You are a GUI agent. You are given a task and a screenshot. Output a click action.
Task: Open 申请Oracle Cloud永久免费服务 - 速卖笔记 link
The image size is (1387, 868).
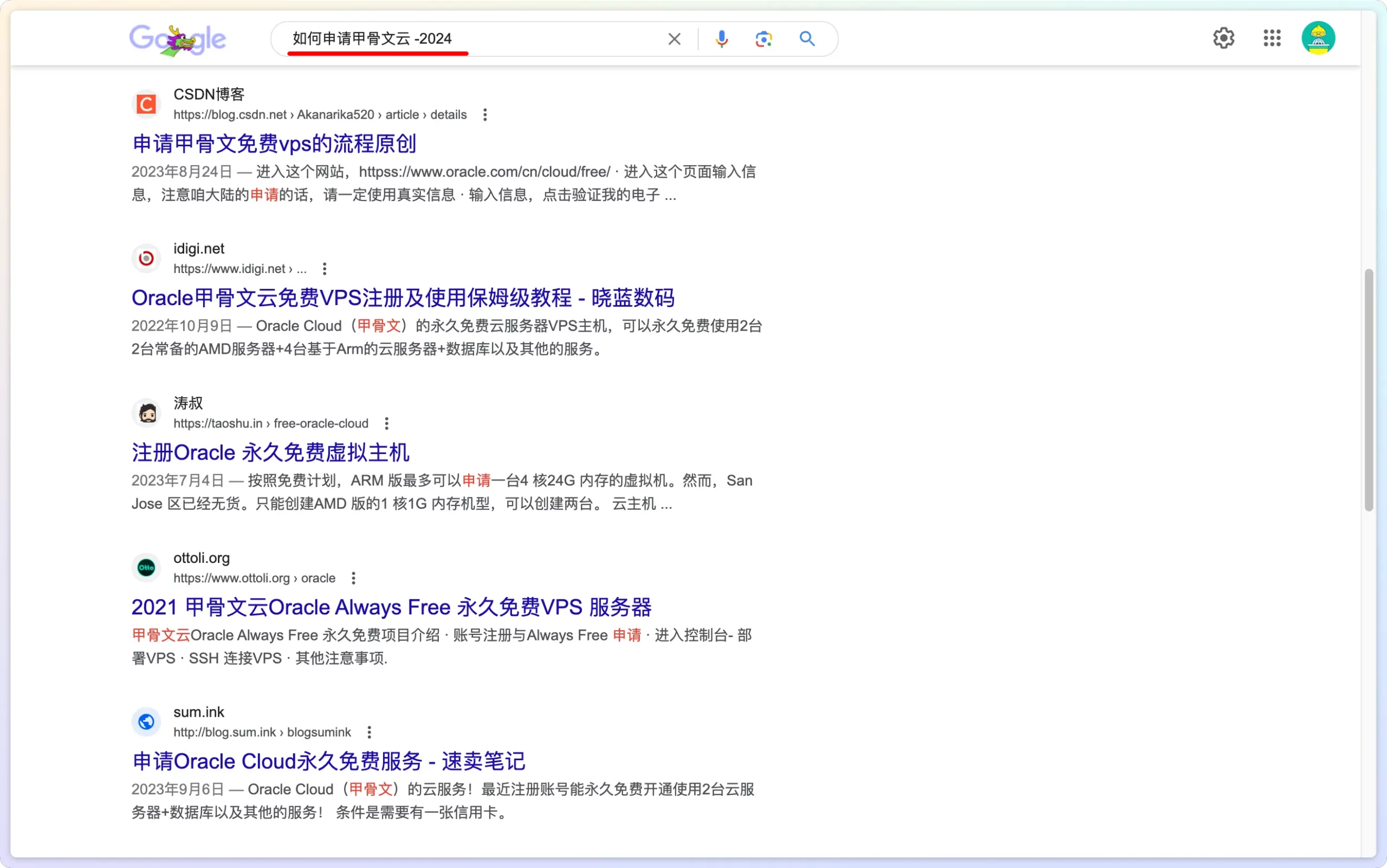click(x=328, y=761)
